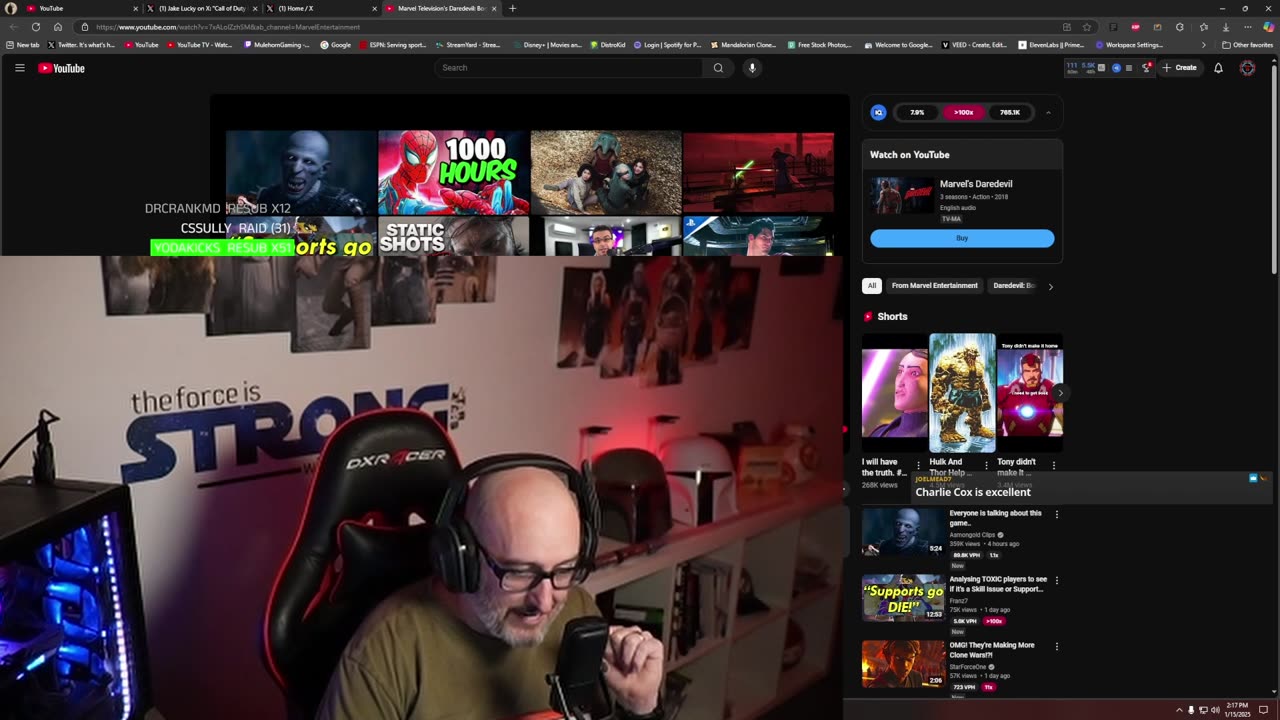The image size is (1280, 720).
Task: Show next Shorts with arrow button
Action: 1060,393
